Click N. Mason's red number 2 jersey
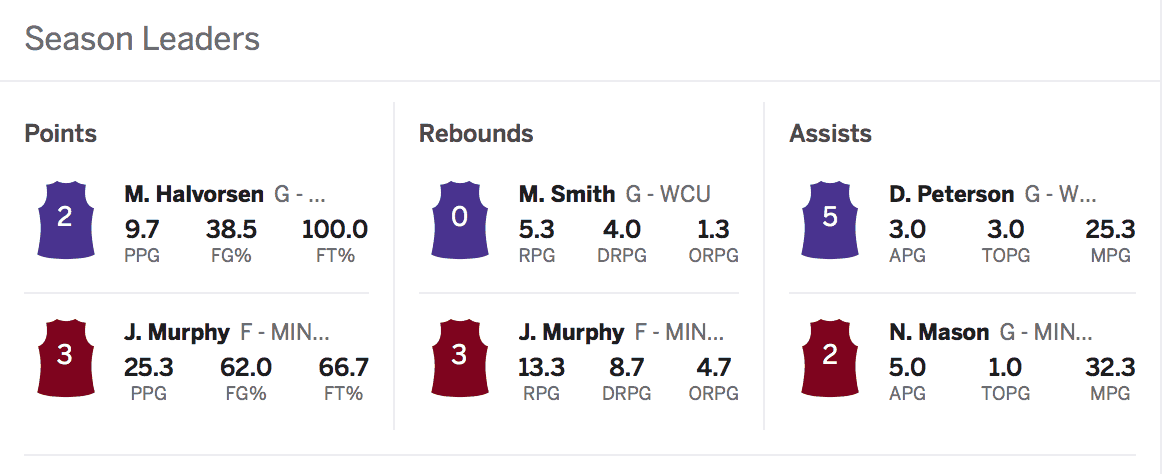The image size is (1162, 474). point(830,357)
